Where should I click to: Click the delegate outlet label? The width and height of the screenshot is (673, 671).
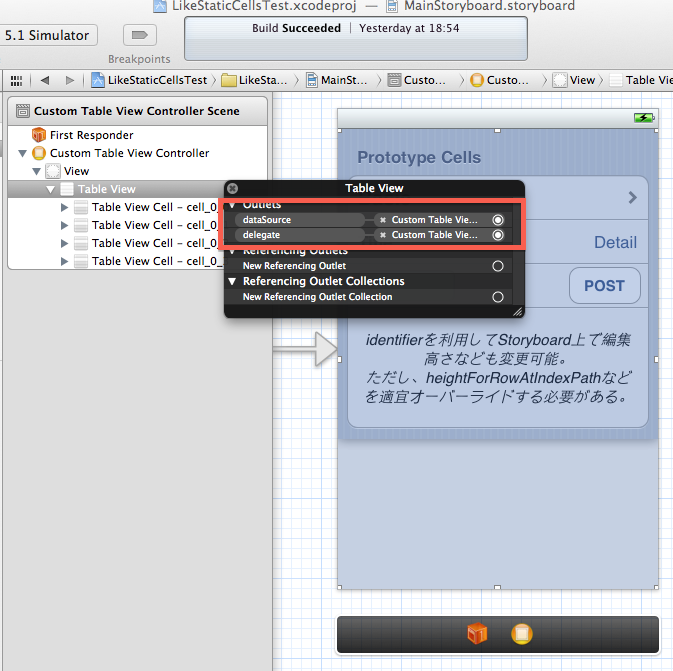pyautogui.click(x=261, y=235)
